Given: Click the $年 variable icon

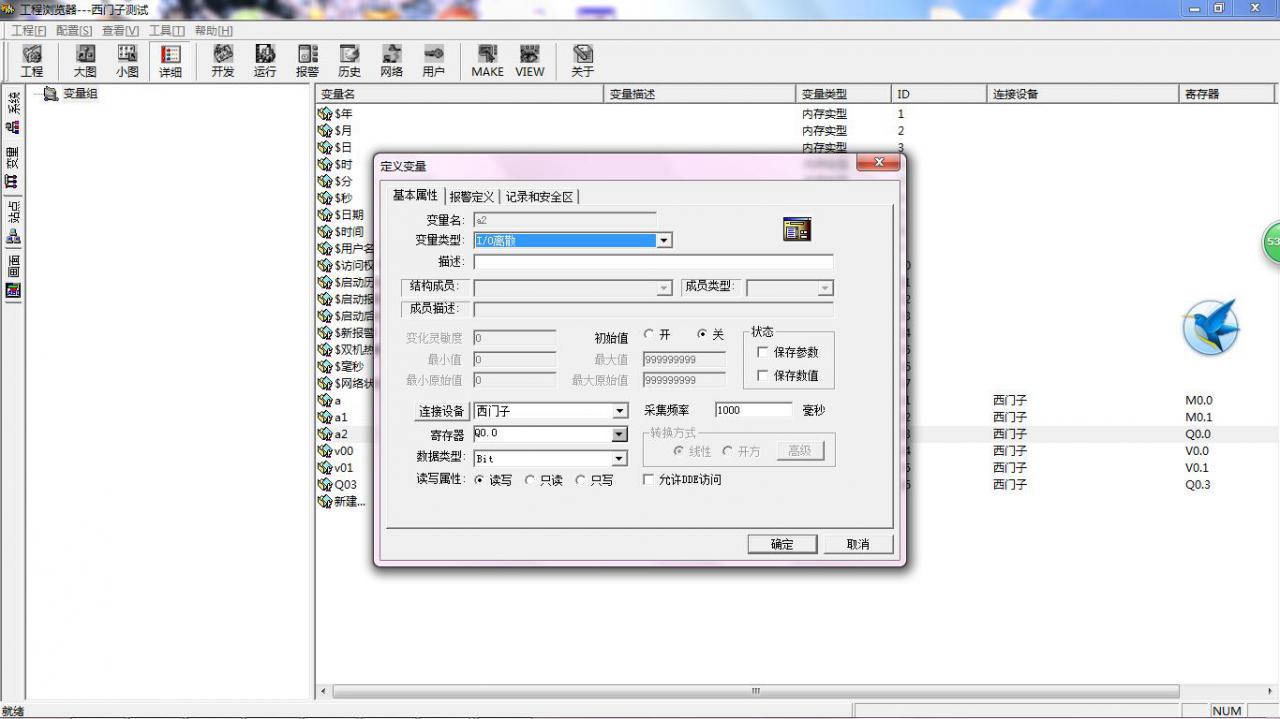Looking at the screenshot, I should coord(325,114).
